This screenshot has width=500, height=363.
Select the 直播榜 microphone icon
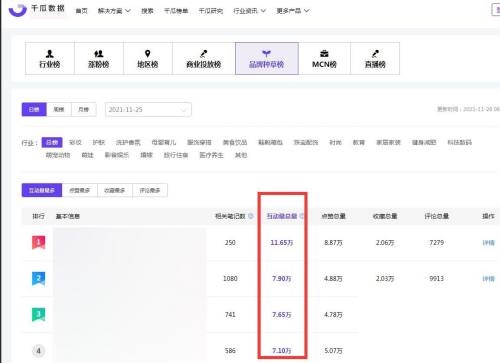[375, 54]
